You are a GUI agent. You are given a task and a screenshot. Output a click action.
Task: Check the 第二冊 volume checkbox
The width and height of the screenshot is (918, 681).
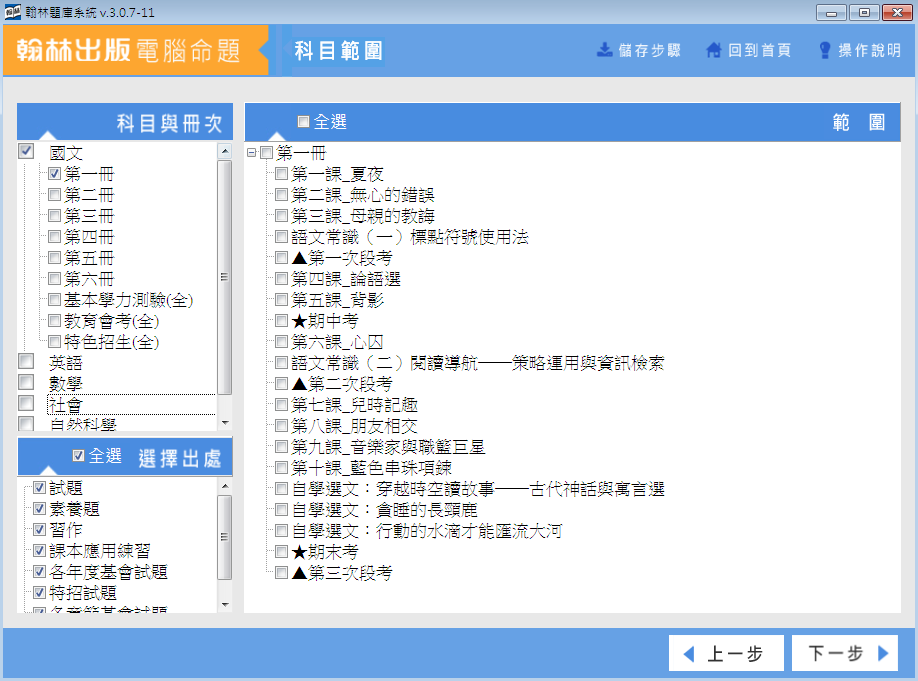point(54,194)
